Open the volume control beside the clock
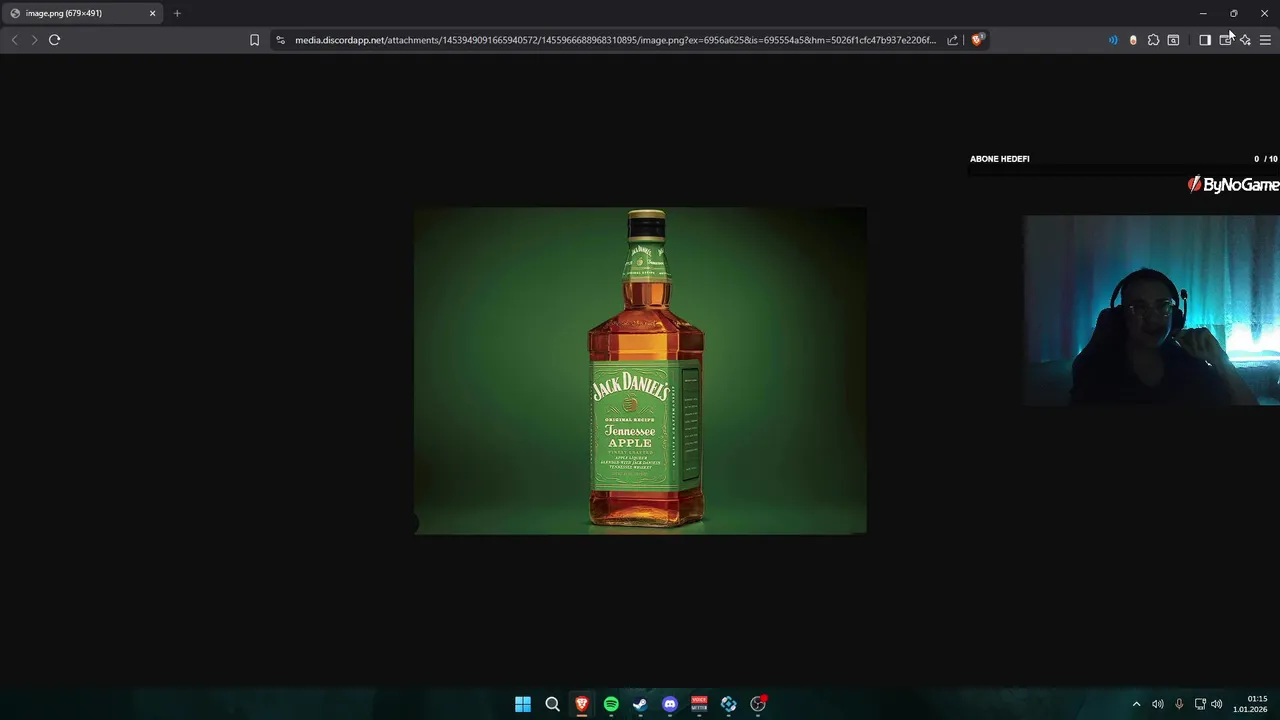Screen dimensions: 1280x720 (x=1217, y=704)
